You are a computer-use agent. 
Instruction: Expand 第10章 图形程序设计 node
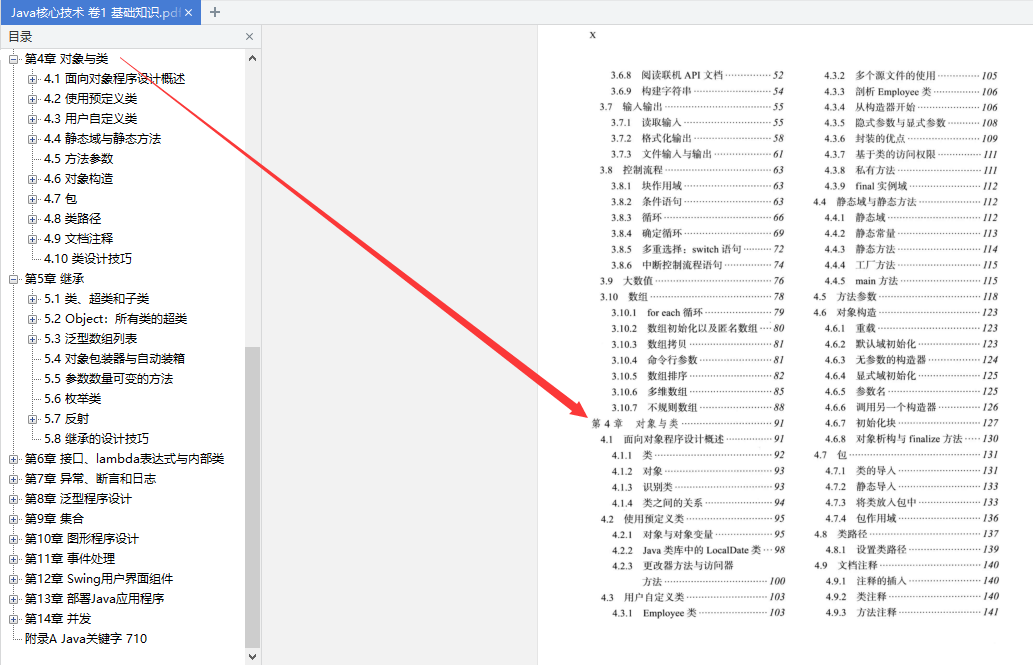13,539
